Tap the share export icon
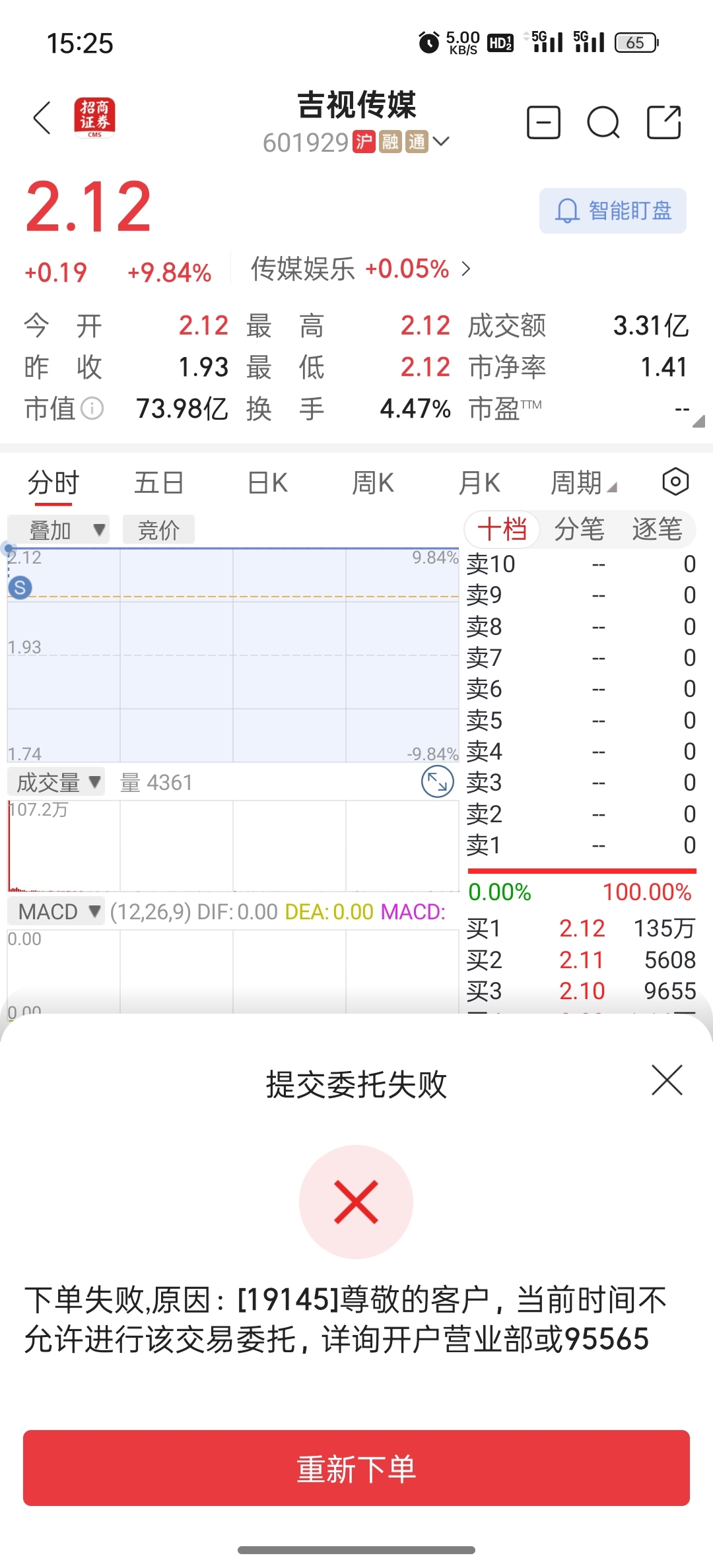Image resolution: width=713 pixels, height=1568 pixels. point(663,122)
